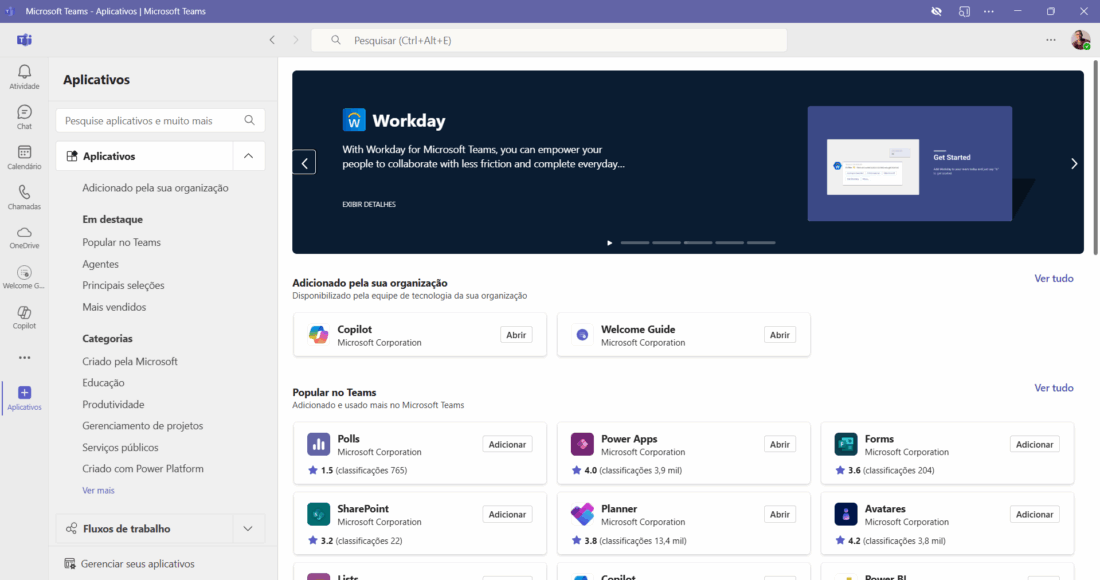Add the Polls app
The height and width of the screenshot is (580, 1100).
point(507,445)
